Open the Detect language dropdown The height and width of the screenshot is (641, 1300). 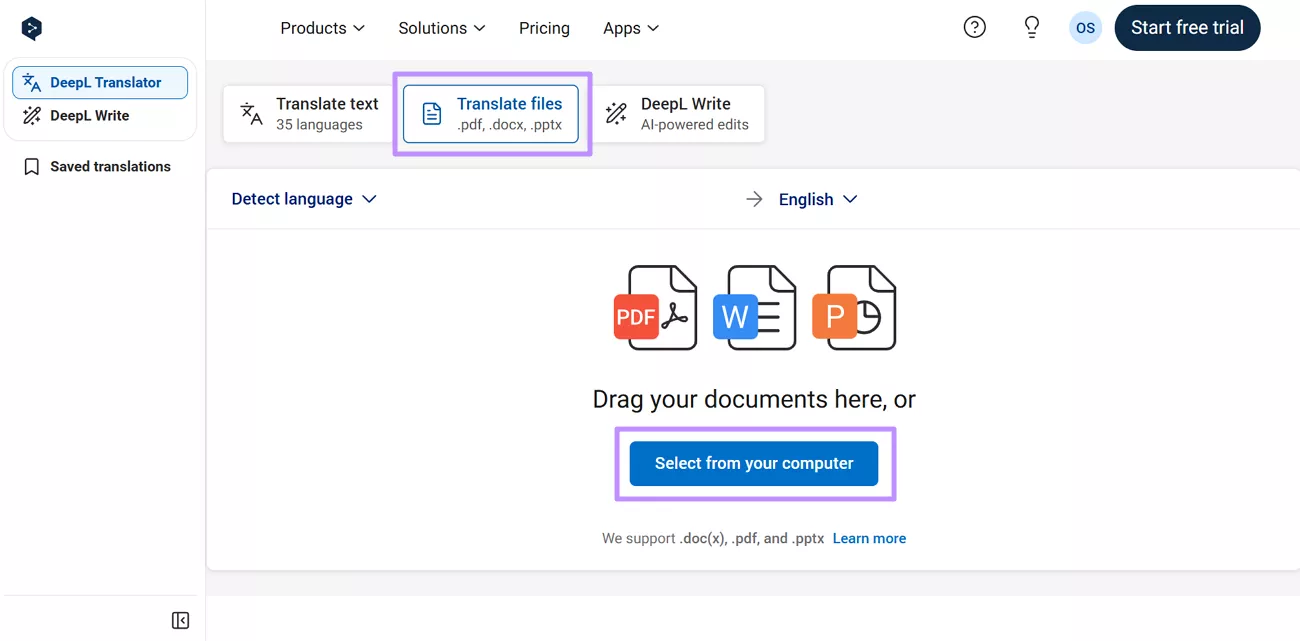(303, 199)
